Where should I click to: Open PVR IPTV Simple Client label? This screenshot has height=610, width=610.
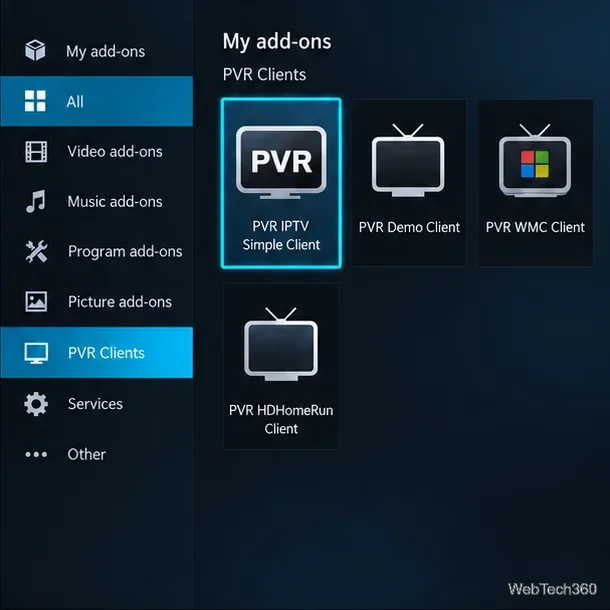pyautogui.click(x=281, y=235)
